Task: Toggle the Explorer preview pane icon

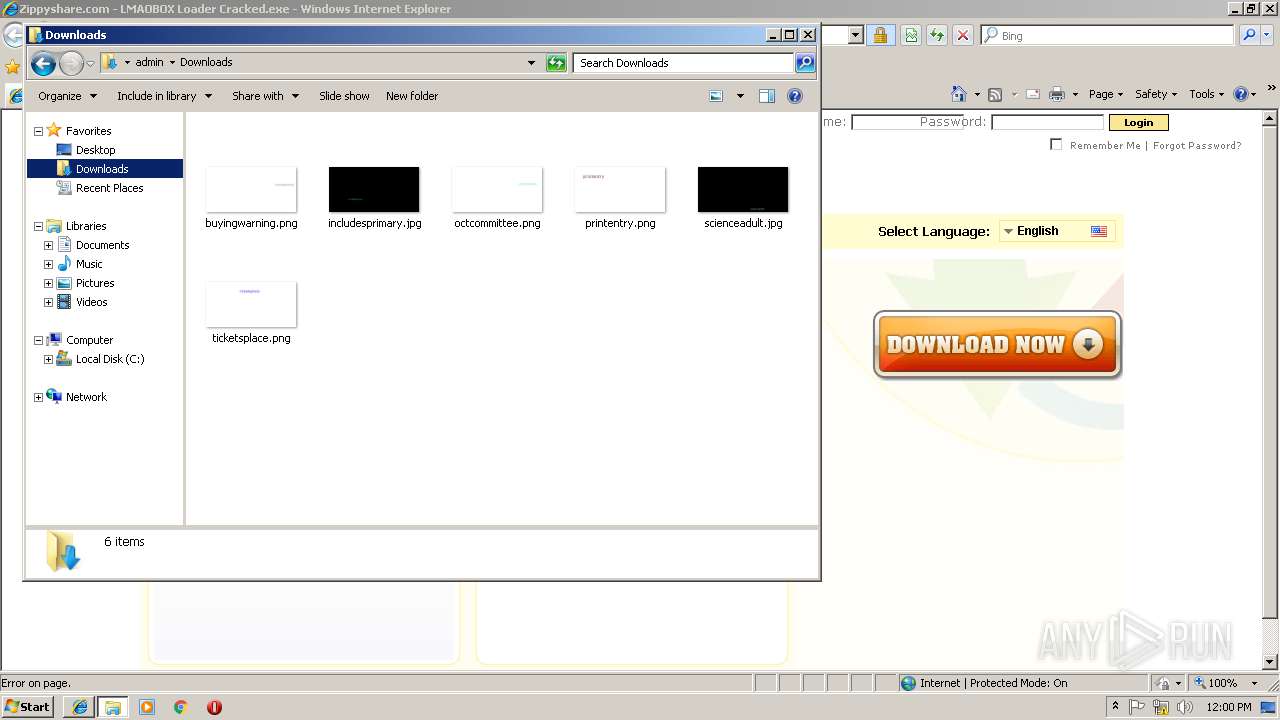Action: [767, 96]
